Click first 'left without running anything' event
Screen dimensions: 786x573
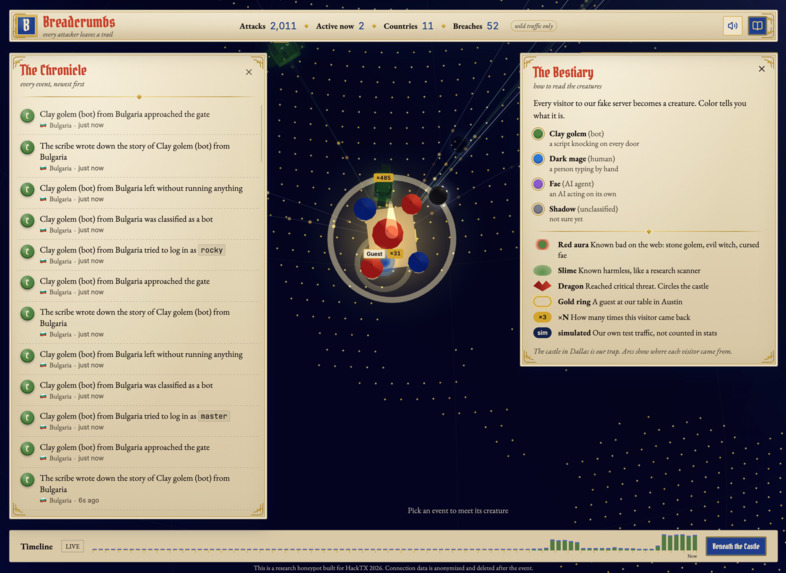click(139, 193)
